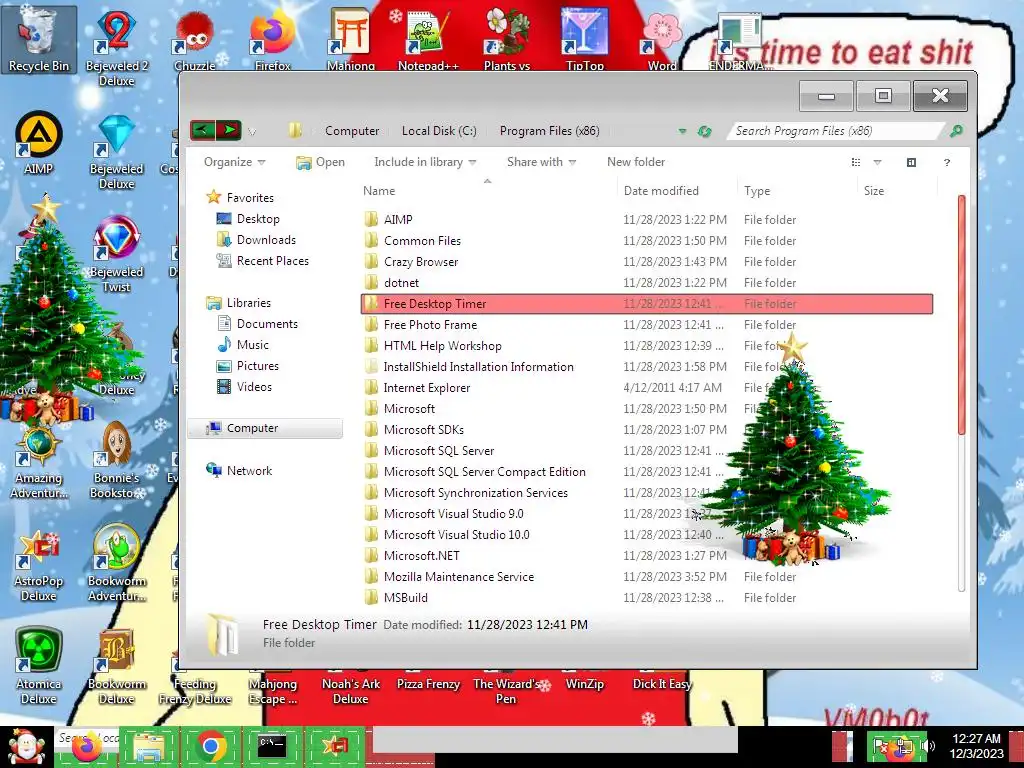Screen dimensions: 1024x768
Task: Click the Help question mark icon
Action: pos(947,162)
